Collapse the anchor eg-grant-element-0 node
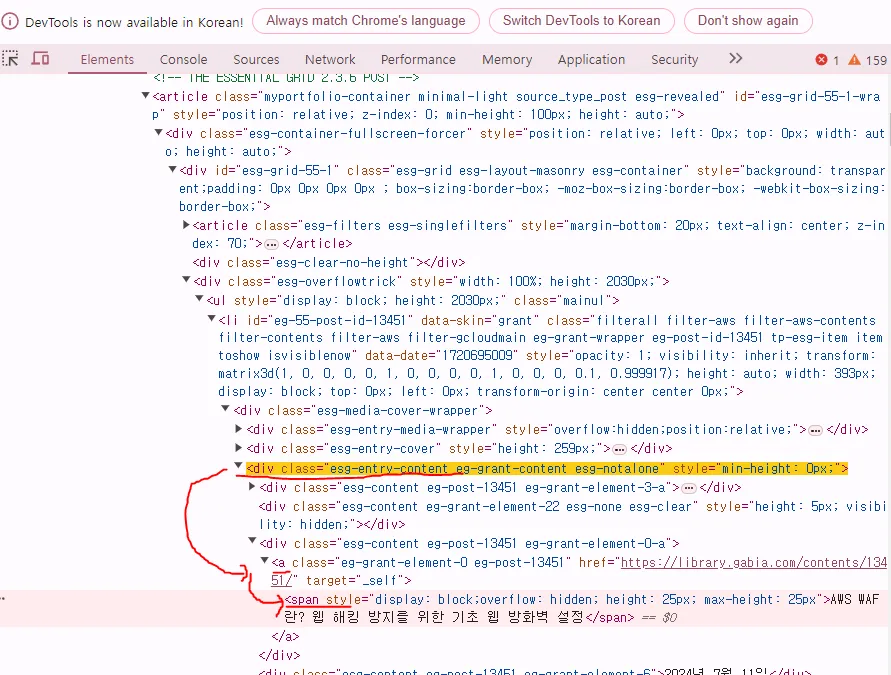 (264, 561)
